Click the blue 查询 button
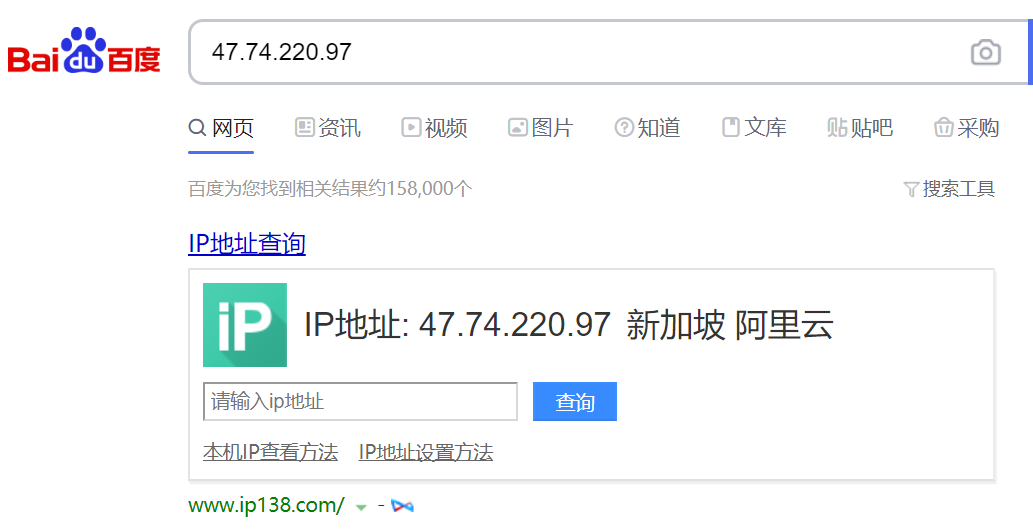The width and height of the screenshot is (1033, 529). pyautogui.click(x=575, y=401)
